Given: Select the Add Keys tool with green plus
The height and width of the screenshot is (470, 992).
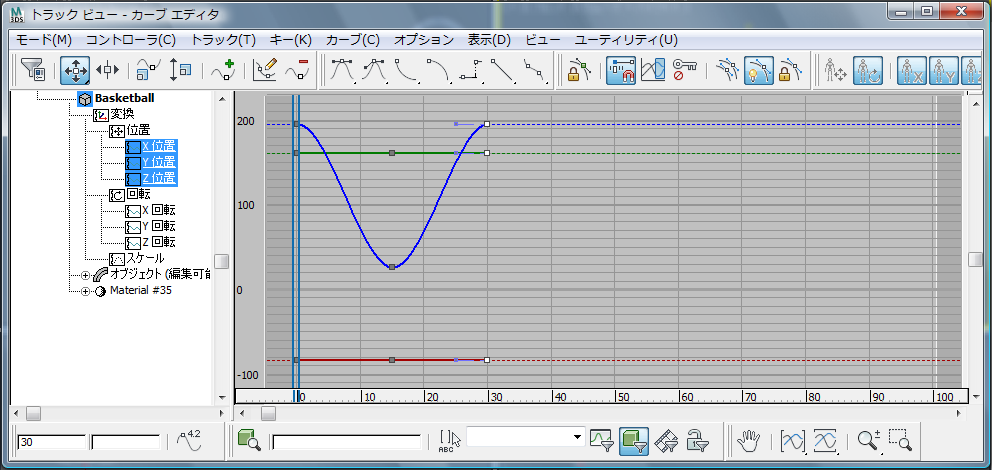Looking at the screenshot, I should 223,70.
